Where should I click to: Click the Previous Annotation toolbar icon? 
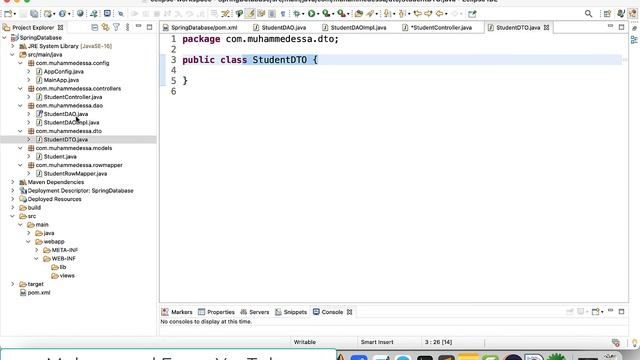pos(402,14)
